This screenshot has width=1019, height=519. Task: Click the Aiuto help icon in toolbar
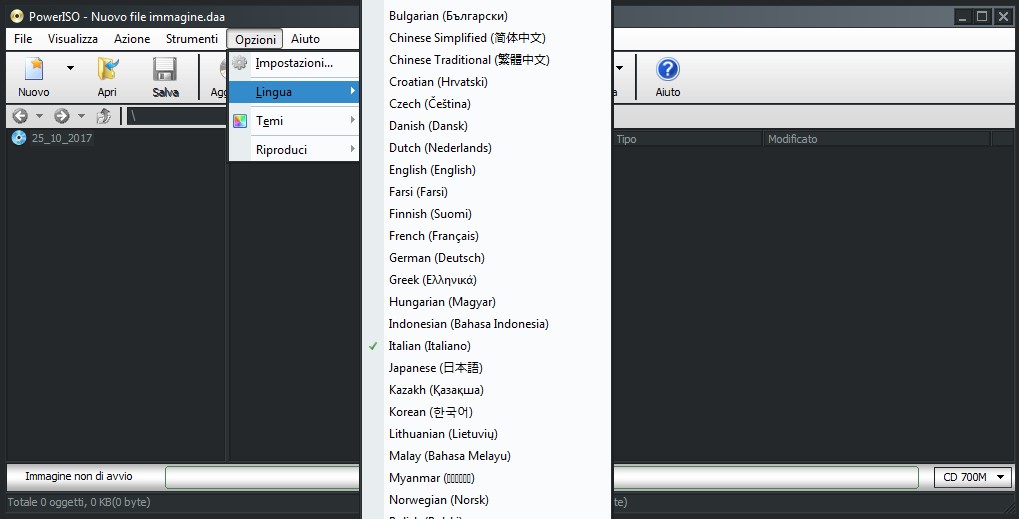[667, 70]
